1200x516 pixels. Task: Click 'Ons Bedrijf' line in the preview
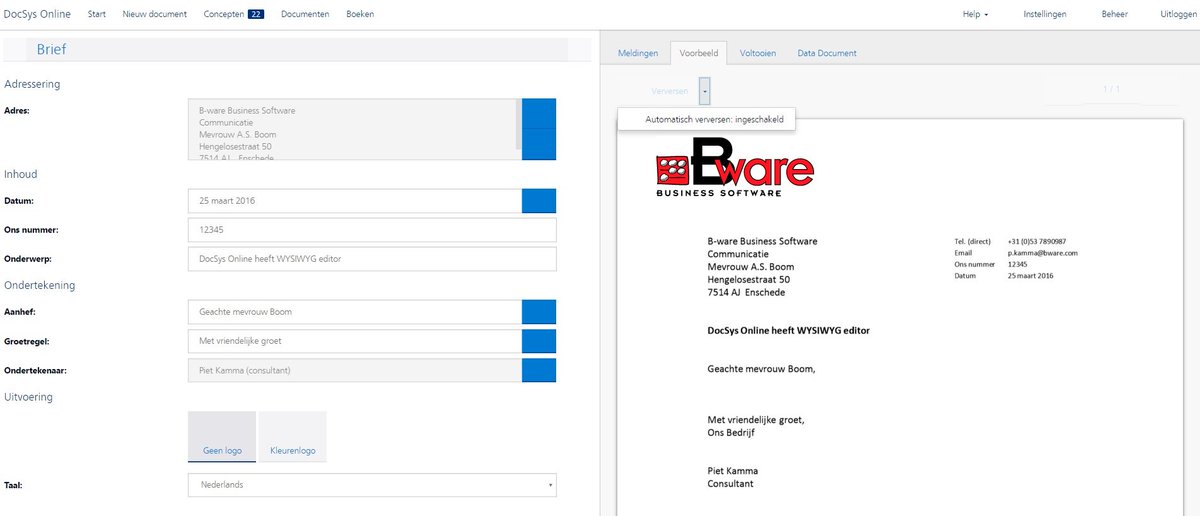732,433
